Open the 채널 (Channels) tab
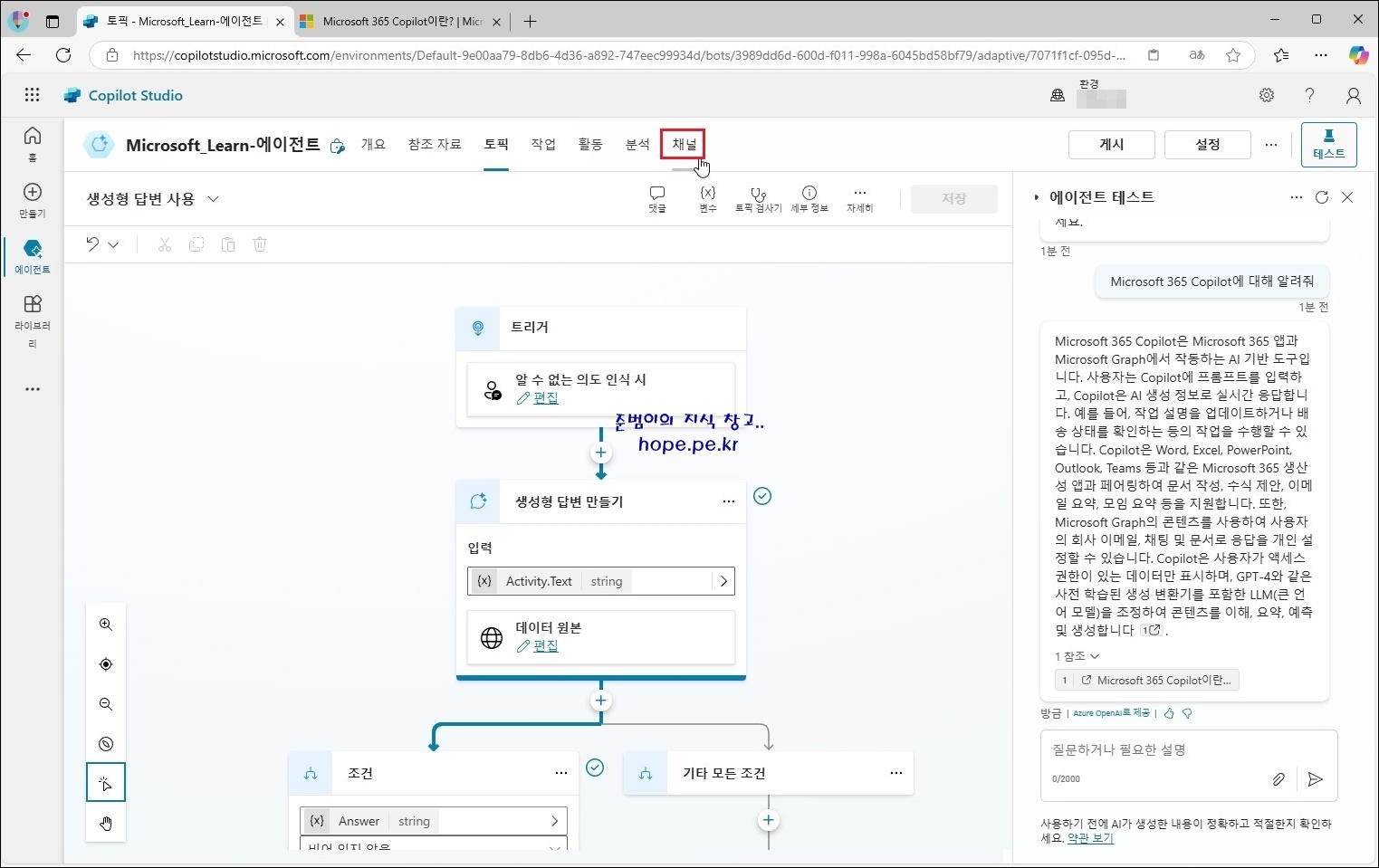The width and height of the screenshot is (1379, 868). coord(684,144)
